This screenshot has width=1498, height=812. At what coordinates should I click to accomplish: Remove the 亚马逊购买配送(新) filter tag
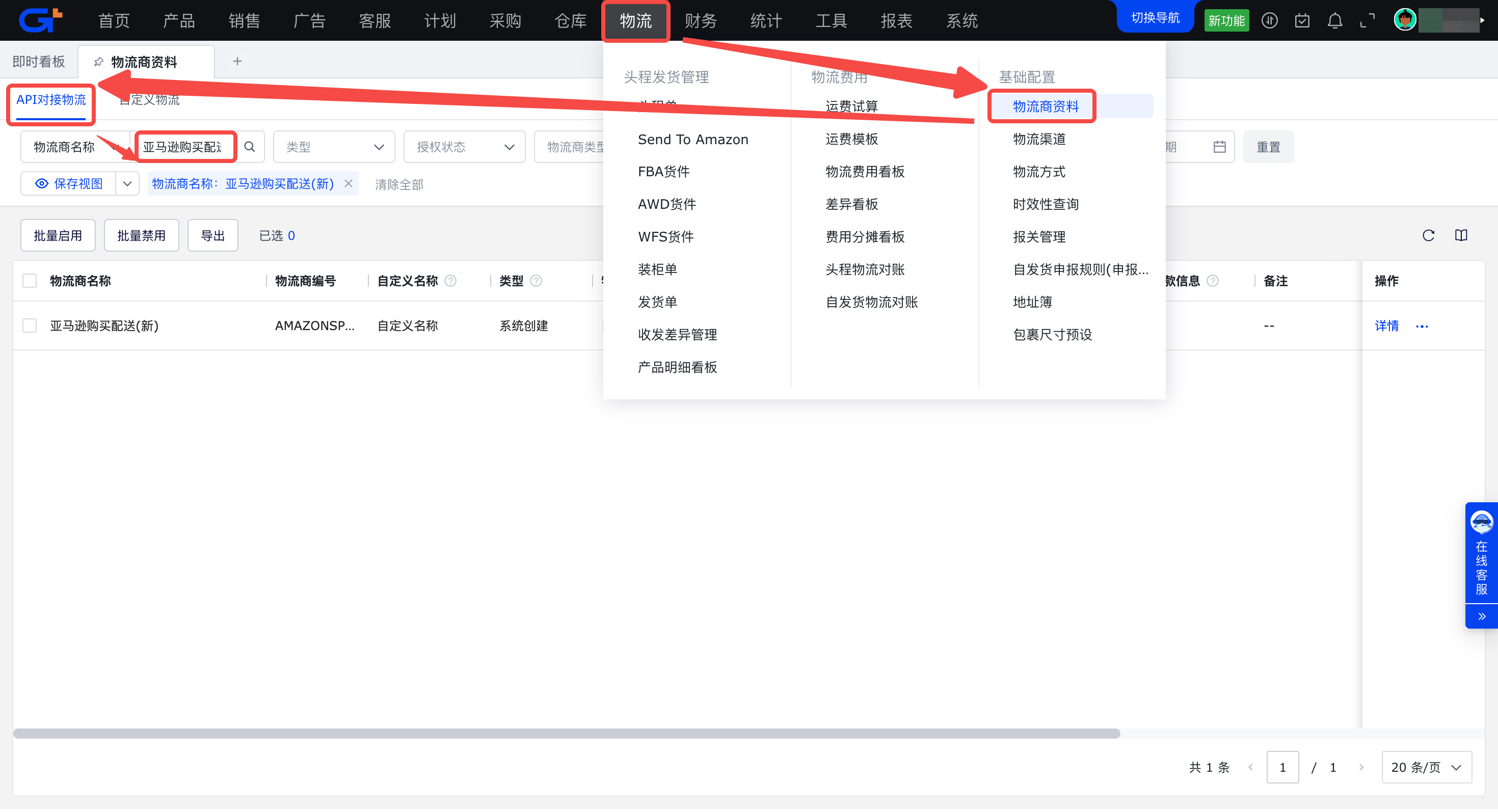tap(349, 184)
